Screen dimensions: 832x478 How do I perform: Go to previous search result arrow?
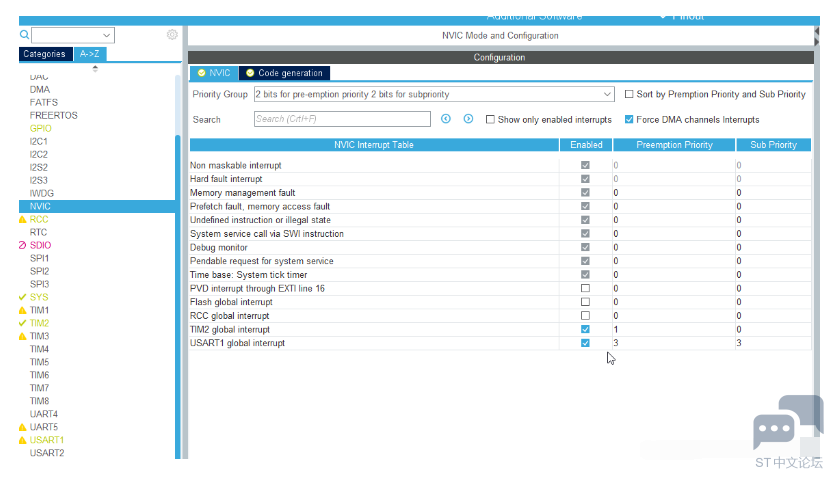pyautogui.click(x=446, y=119)
